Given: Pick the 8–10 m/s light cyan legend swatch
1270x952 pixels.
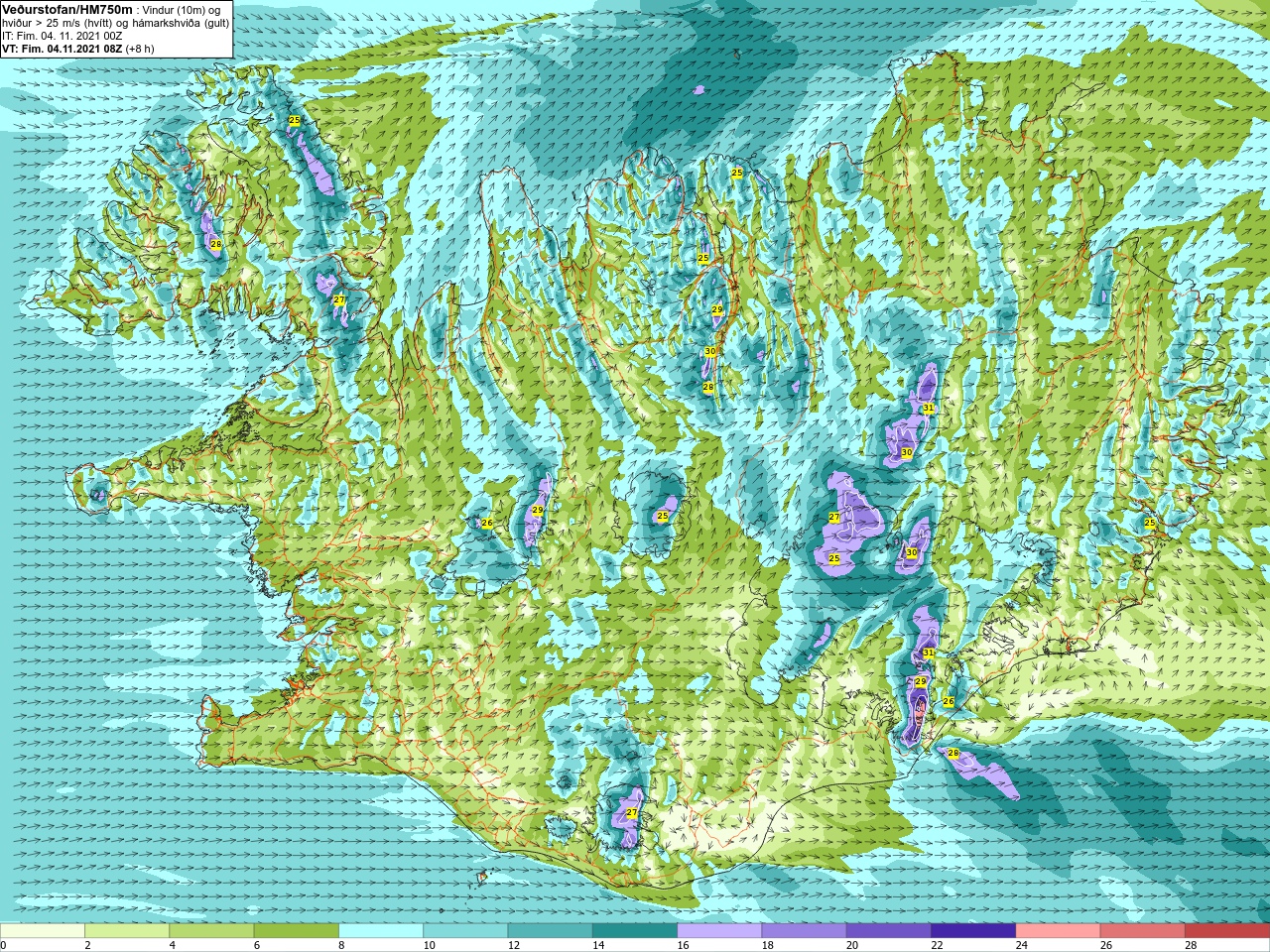Looking at the screenshot, I should pos(381,931).
